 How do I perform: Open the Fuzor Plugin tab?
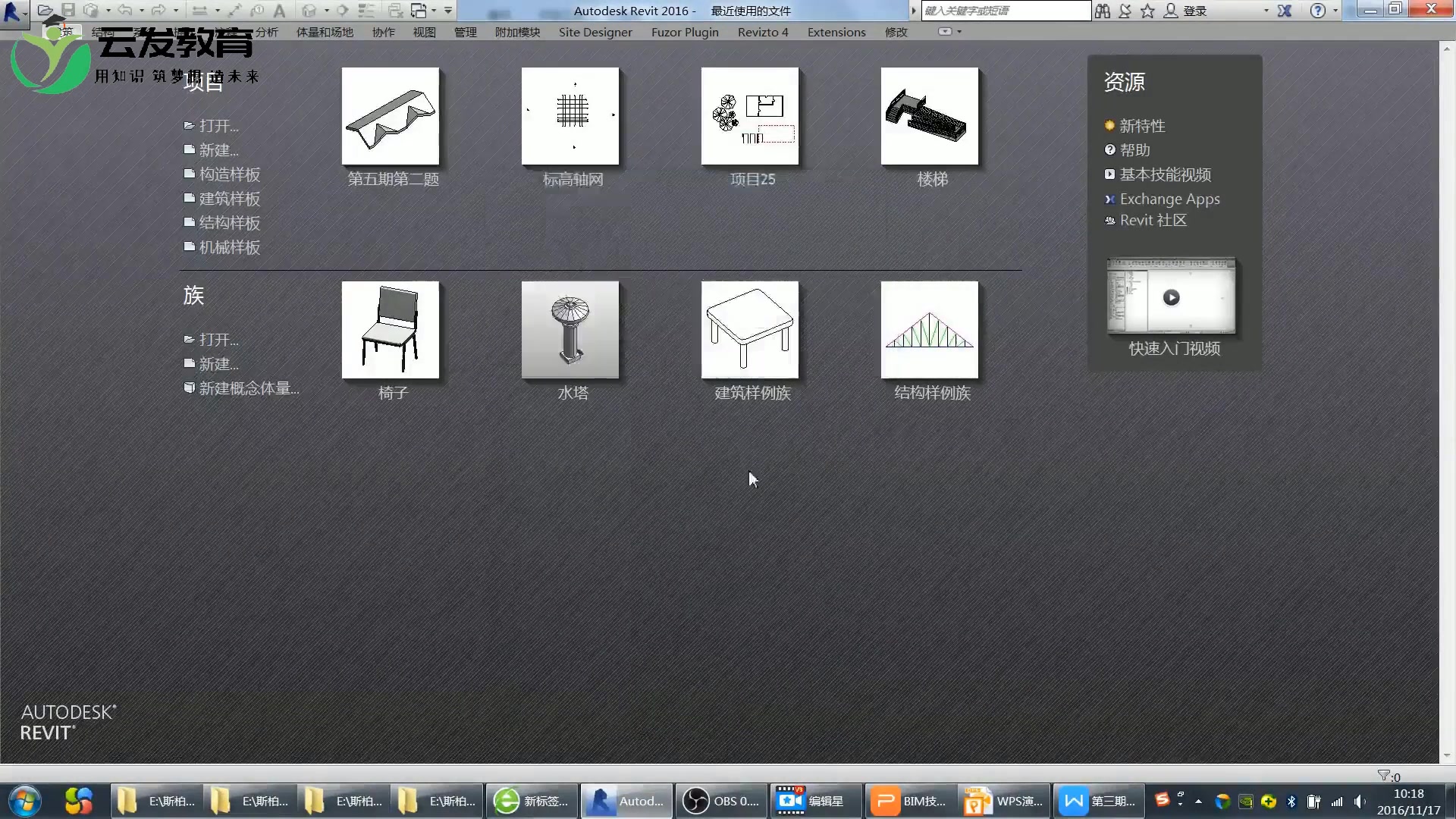[685, 32]
